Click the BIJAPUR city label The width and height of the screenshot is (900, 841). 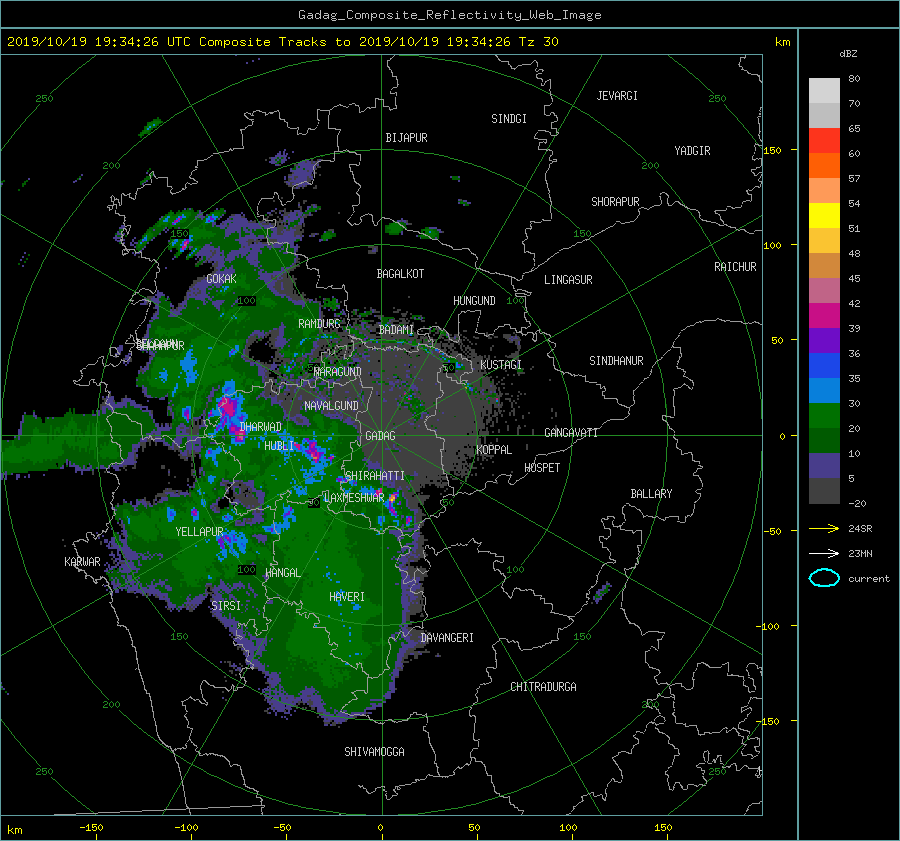[406, 138]
